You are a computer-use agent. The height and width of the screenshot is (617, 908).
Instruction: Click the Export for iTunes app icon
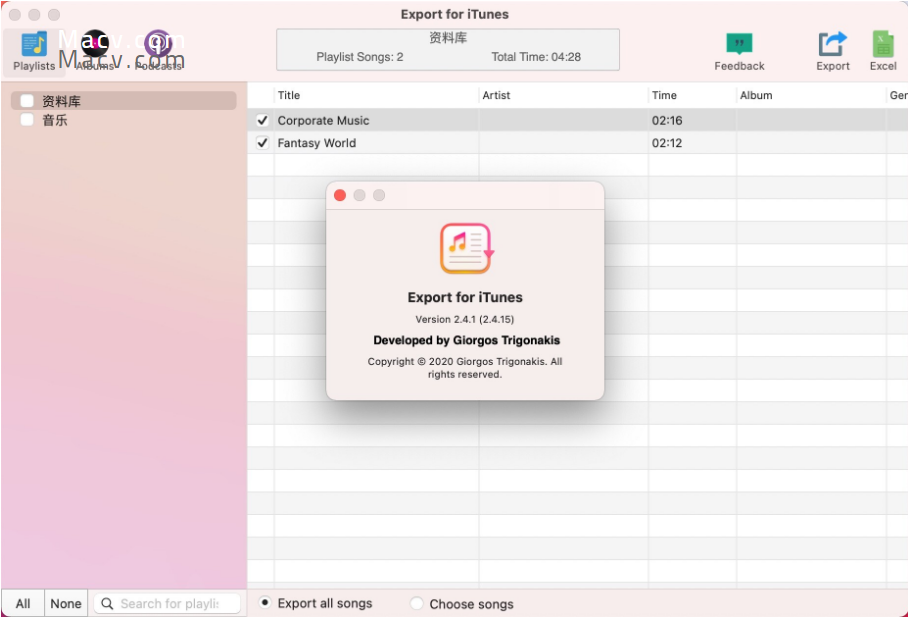point(464,247)
